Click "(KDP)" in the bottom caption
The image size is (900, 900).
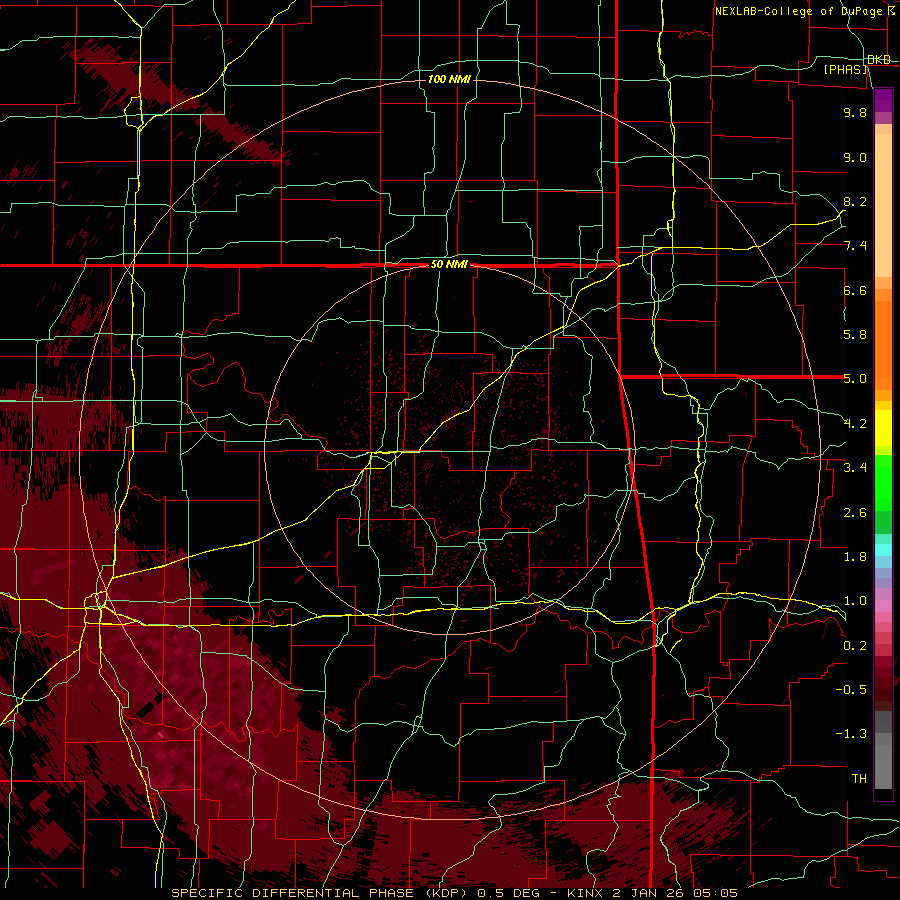point(445,893)
